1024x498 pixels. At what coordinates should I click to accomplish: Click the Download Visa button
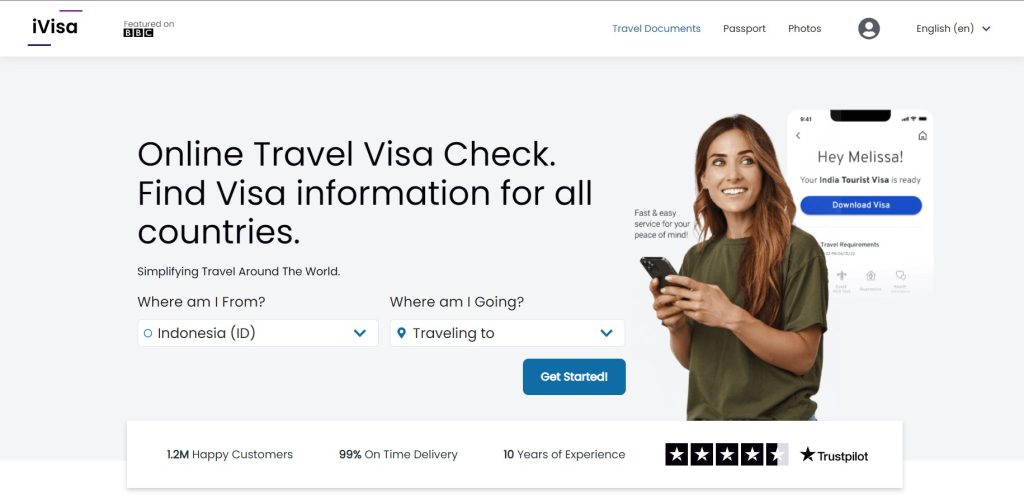861,205
